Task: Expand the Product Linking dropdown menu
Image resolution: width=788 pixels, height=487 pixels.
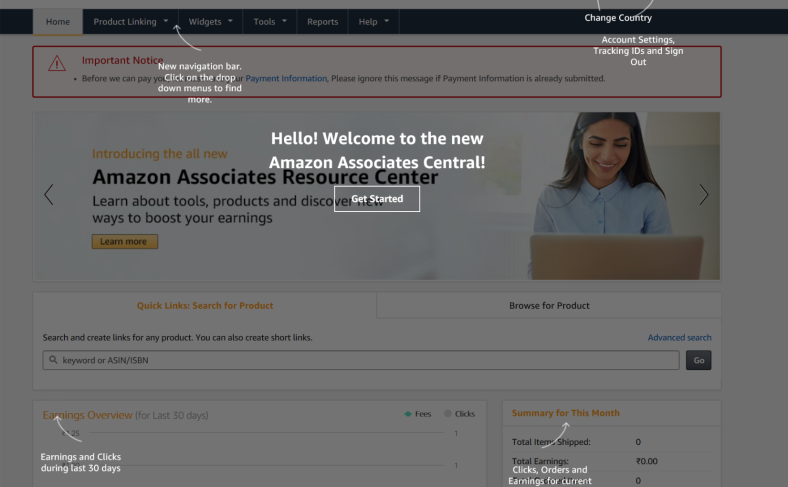Action: (x=131, y=21)
